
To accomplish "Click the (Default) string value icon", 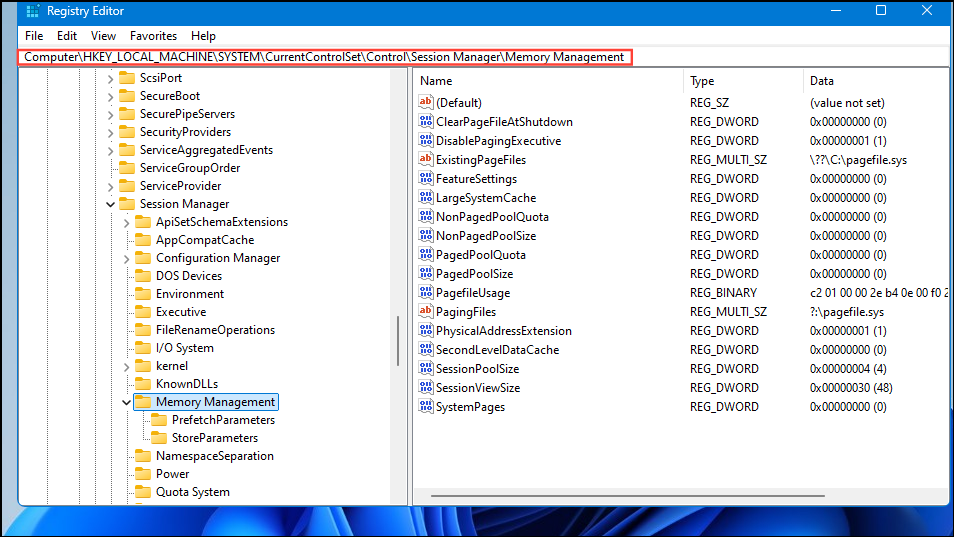I will coord(425,102).
